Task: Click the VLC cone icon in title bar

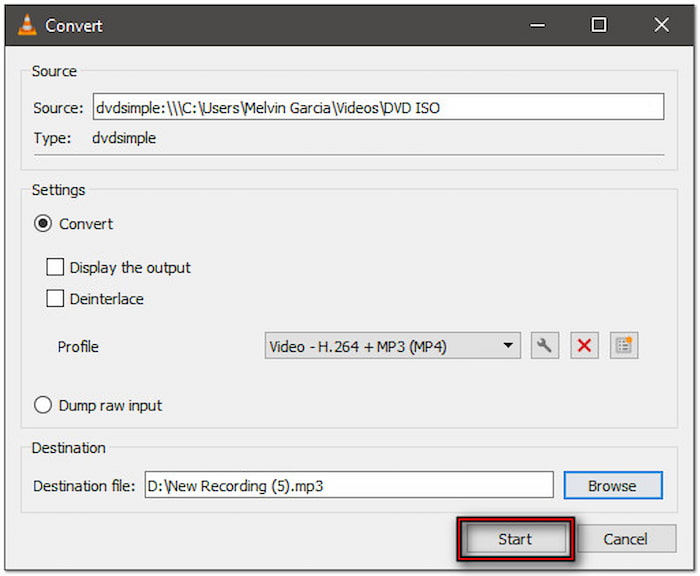Action: point(27,25)
